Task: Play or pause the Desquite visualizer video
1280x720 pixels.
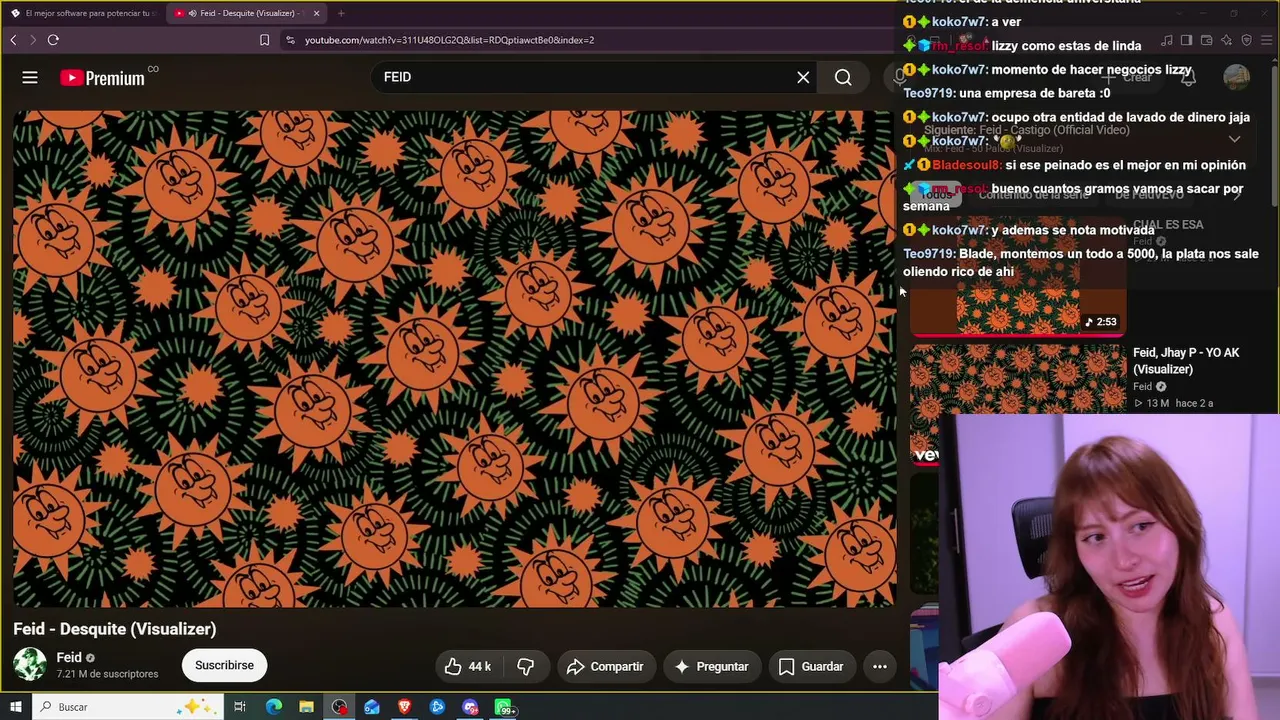Action: (454, 358)
